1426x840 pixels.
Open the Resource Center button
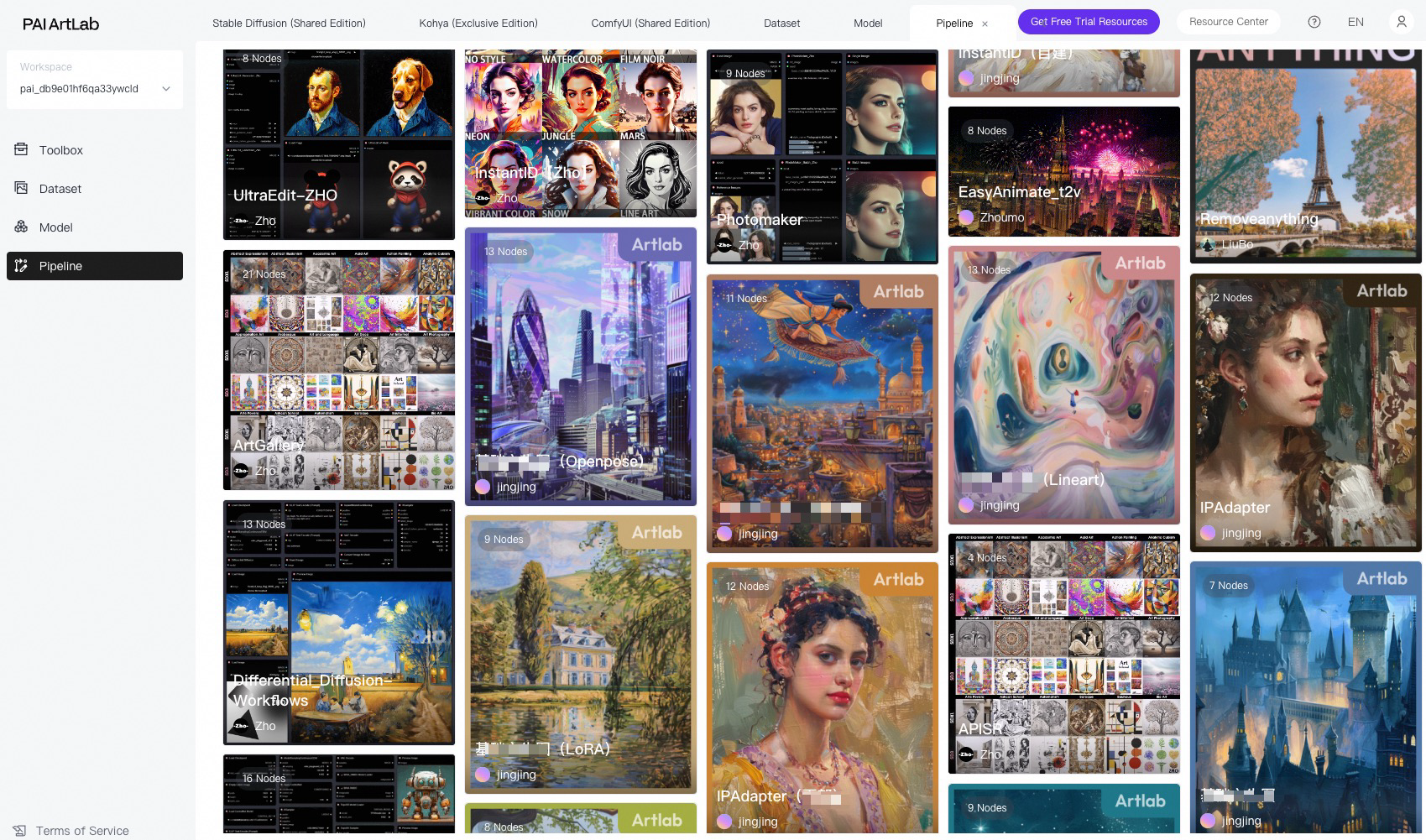tap(1229, 22)
